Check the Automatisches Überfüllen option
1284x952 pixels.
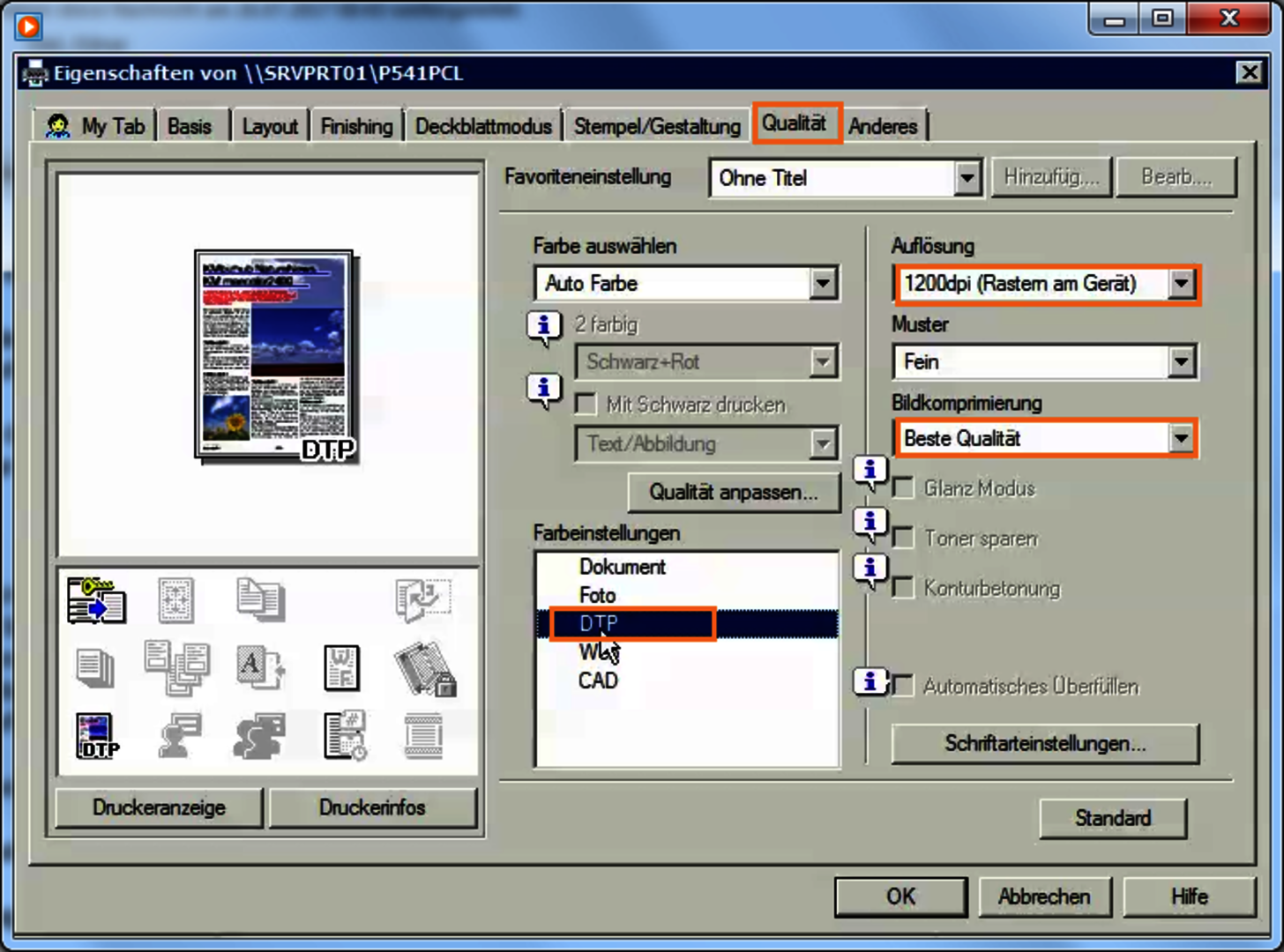pyautogui.click(x=903, y=686)
